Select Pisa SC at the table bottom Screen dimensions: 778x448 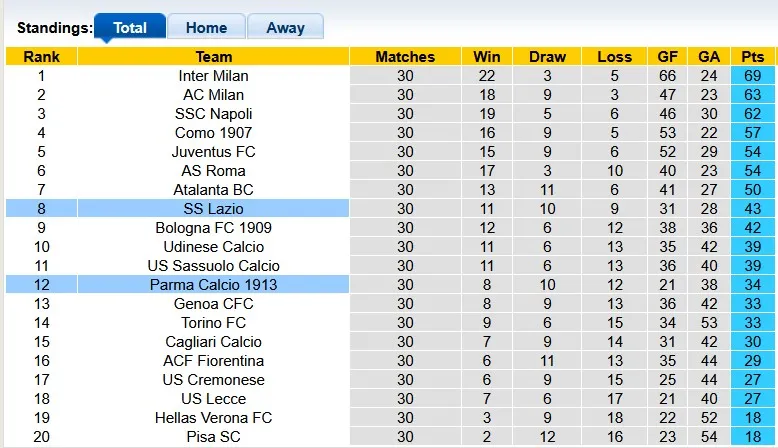(x=213, y=437)
